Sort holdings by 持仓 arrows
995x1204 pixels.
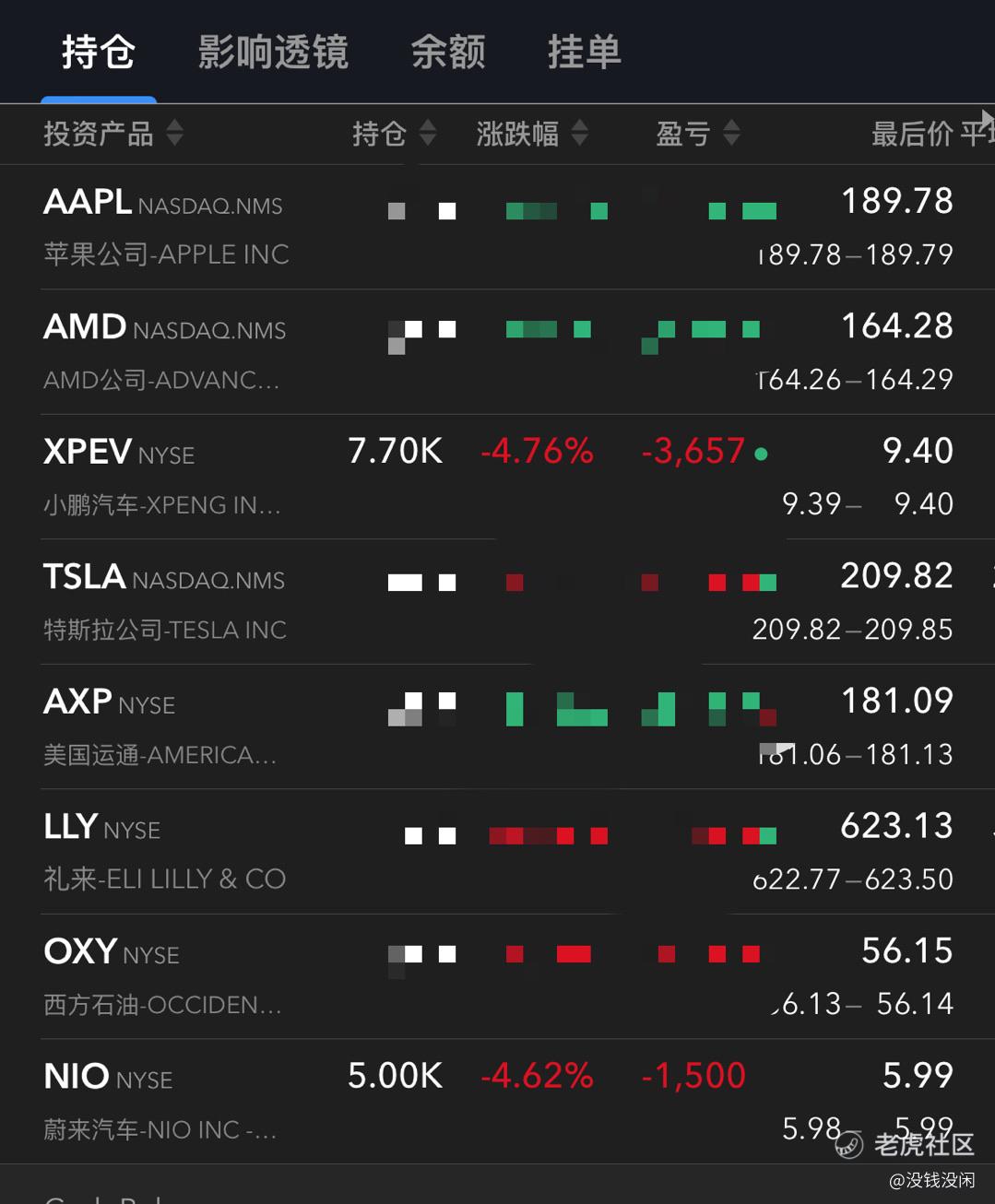click(427, 134)
